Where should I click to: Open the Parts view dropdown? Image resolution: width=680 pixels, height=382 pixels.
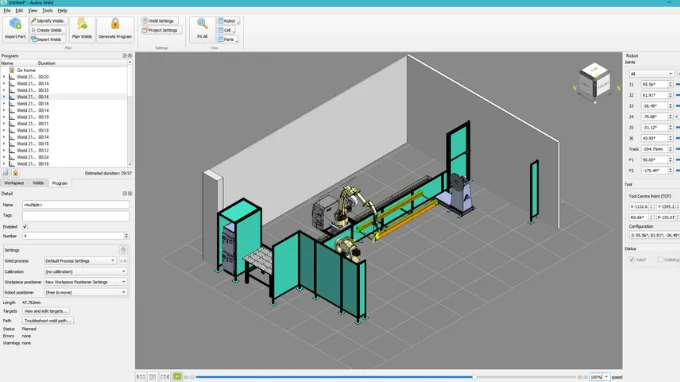pos(228,39)
